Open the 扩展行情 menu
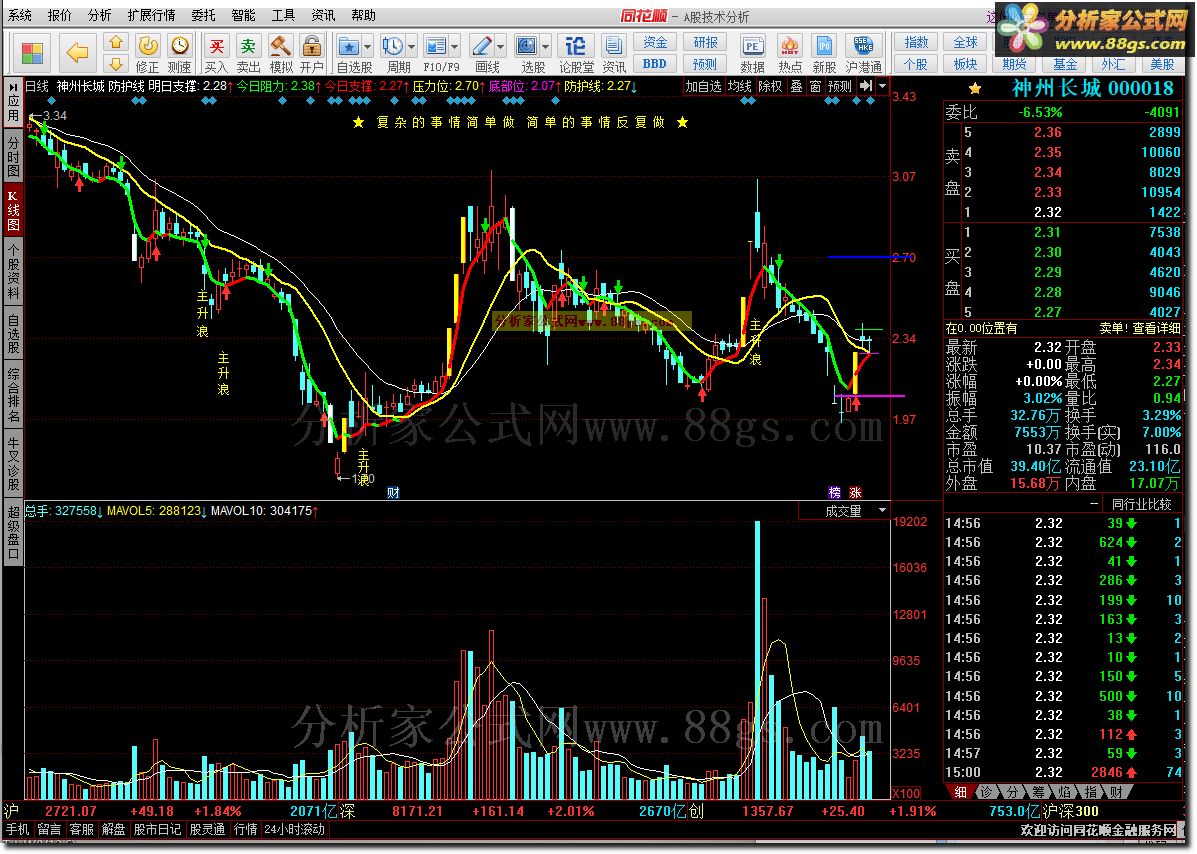 click(151, 15)
